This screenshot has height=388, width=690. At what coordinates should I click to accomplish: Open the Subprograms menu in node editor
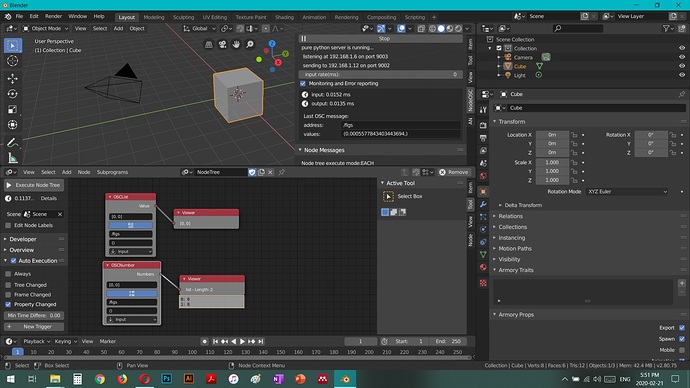[x=112, y=172]
